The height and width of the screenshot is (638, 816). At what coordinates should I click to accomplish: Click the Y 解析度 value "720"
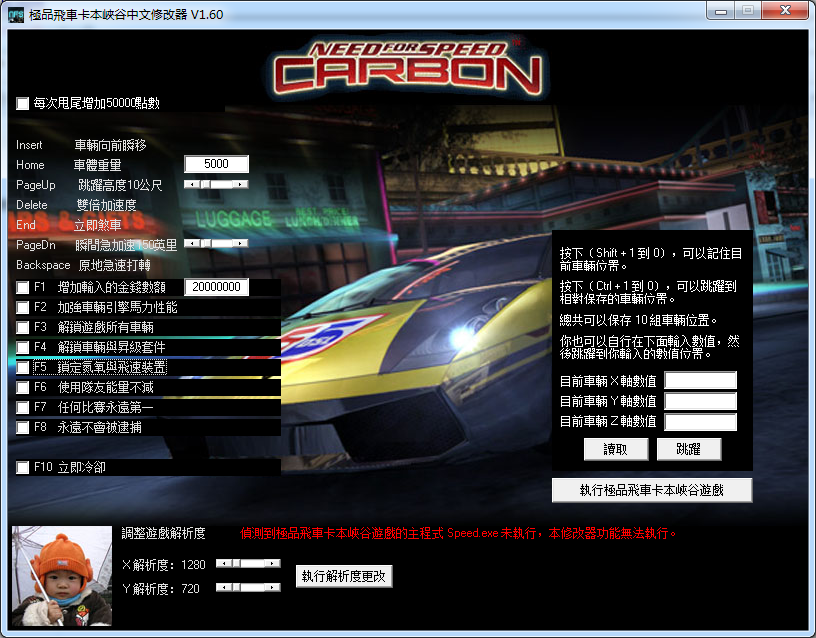click(190, 589)
